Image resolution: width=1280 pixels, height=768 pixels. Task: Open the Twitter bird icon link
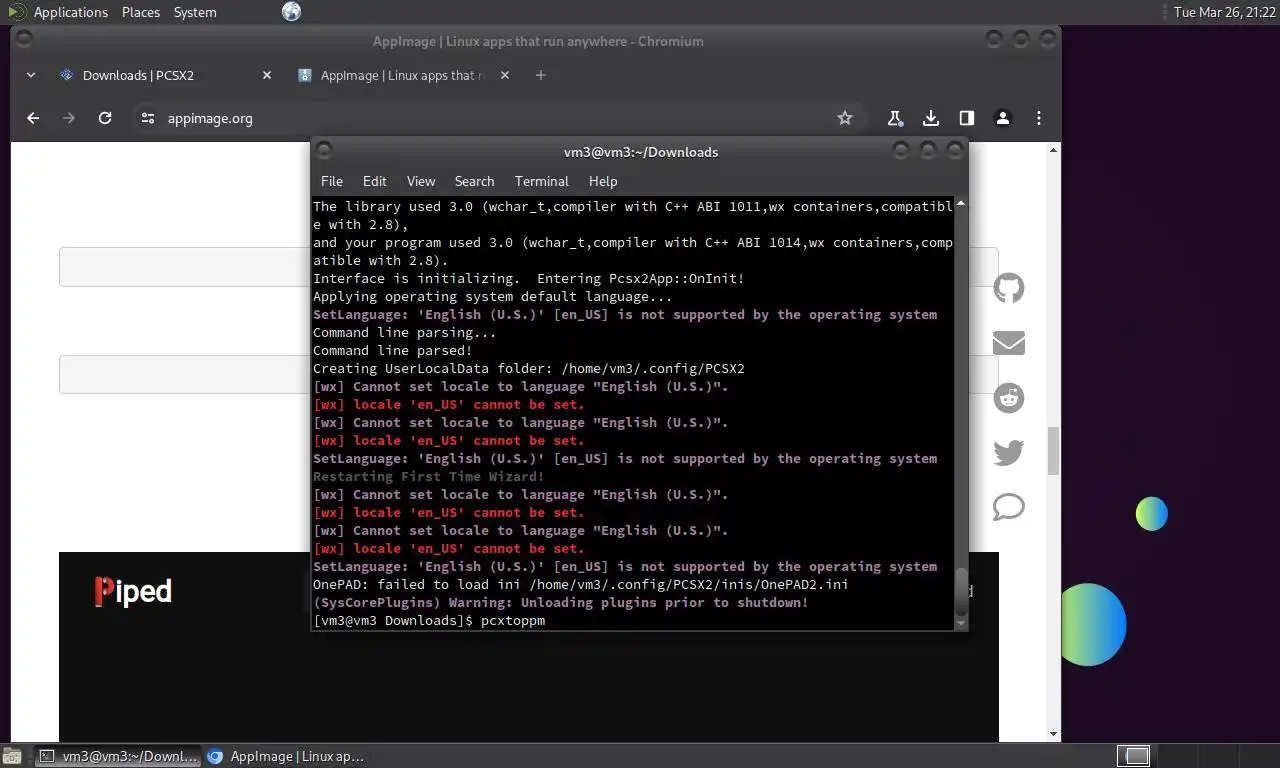pos(1009,453)
